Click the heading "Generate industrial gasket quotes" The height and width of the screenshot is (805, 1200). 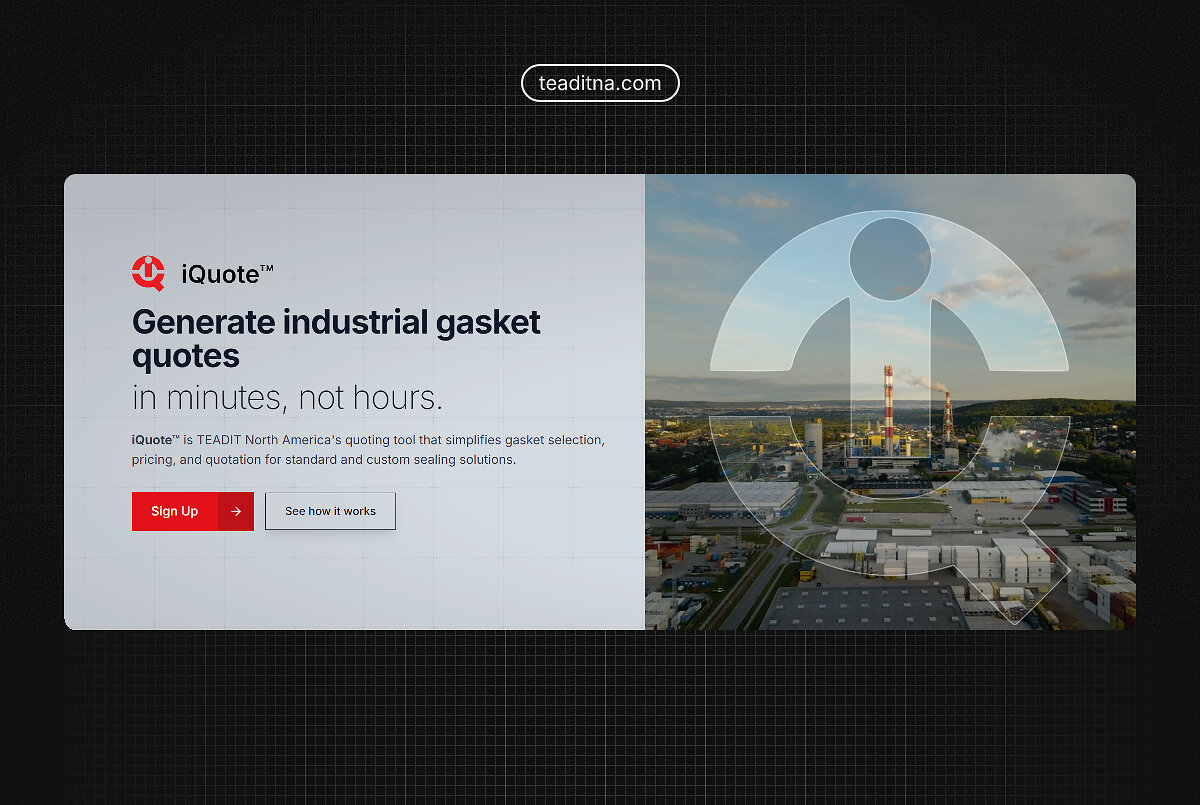point(336,338)
